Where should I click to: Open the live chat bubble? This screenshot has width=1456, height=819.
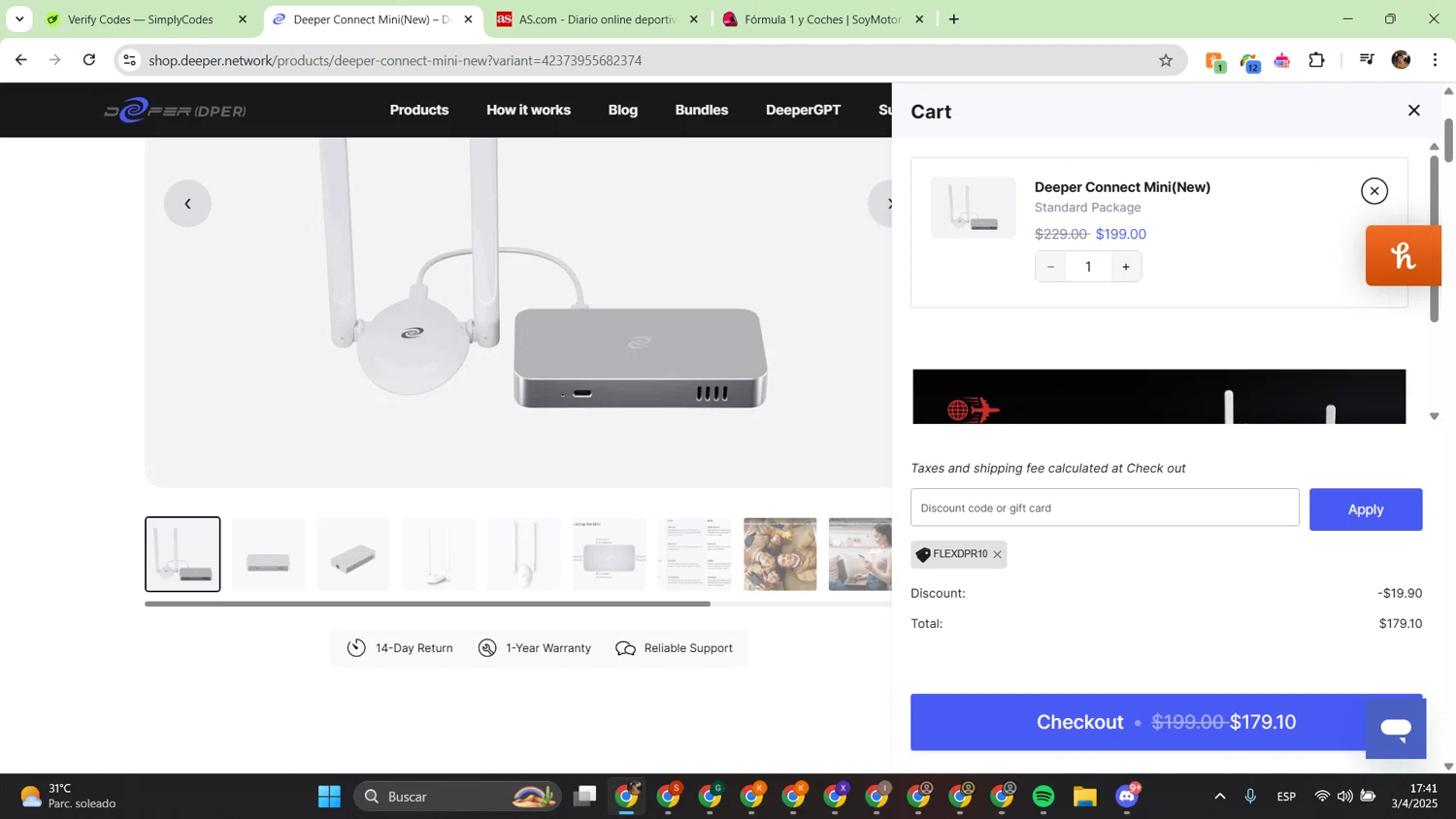click(x=1396, y=728)
